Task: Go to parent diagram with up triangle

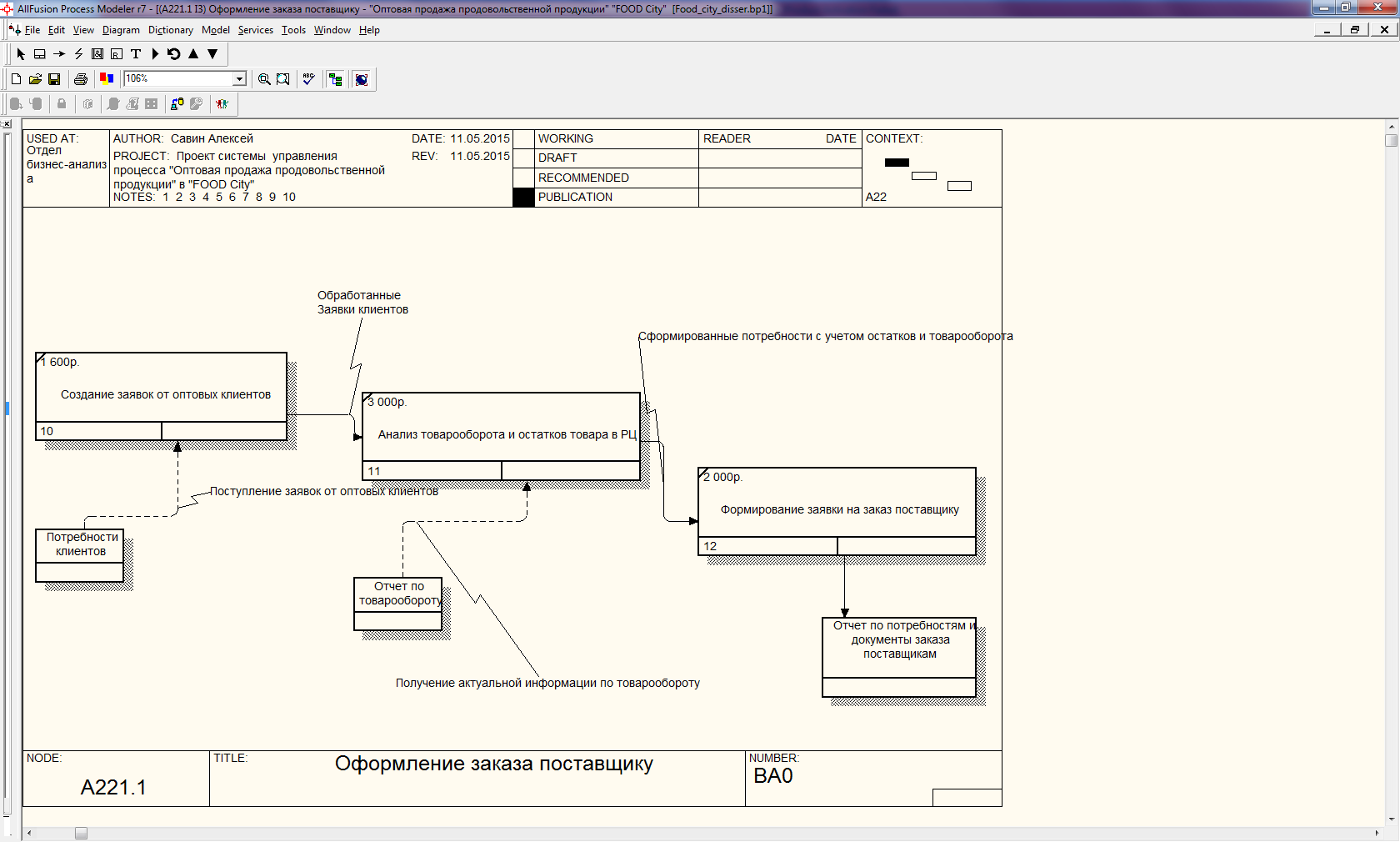Action: point(193,54)
